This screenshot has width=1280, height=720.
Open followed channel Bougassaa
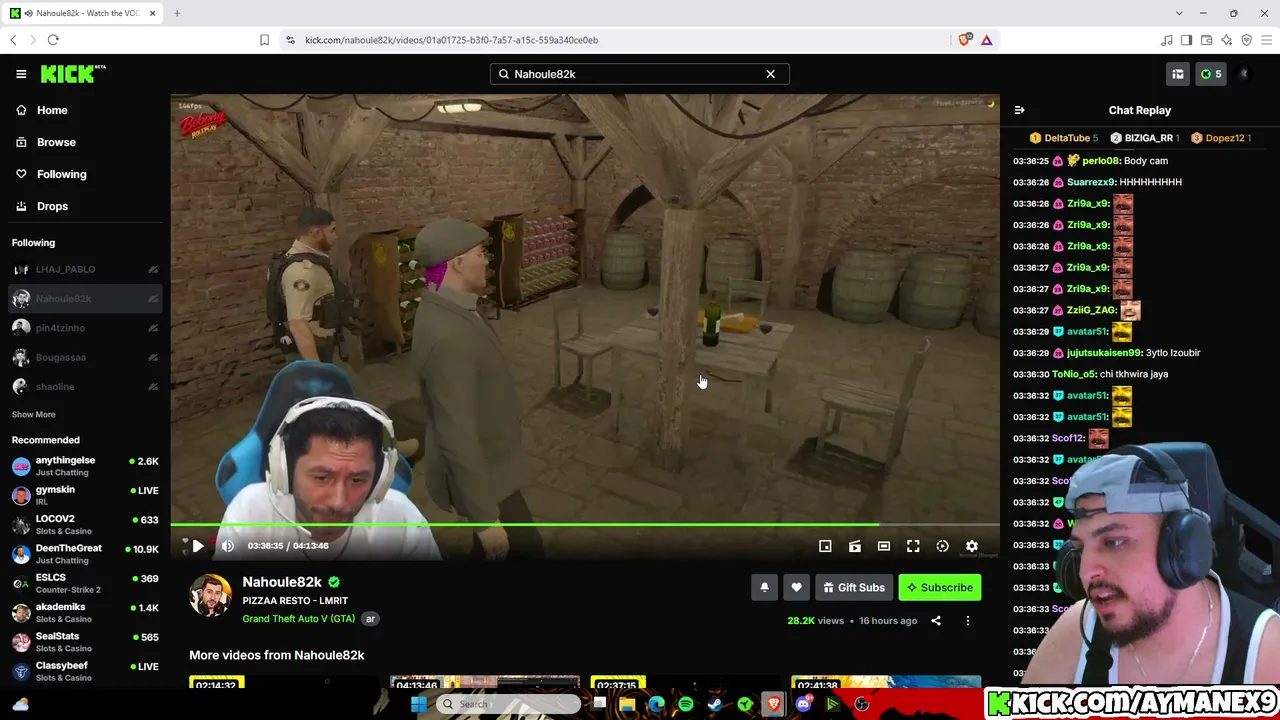[85, 357]
